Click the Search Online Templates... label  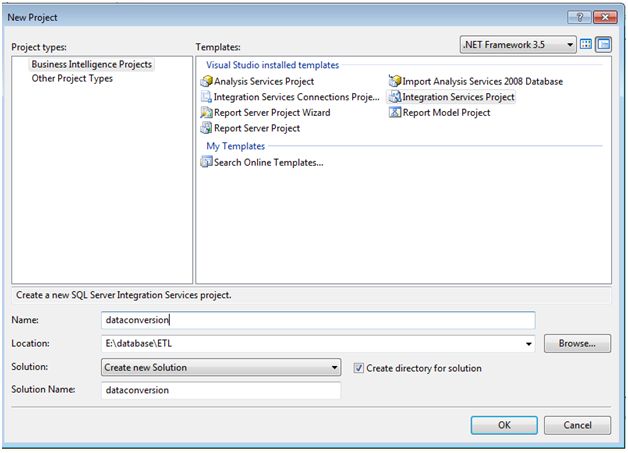coord(269,162)
